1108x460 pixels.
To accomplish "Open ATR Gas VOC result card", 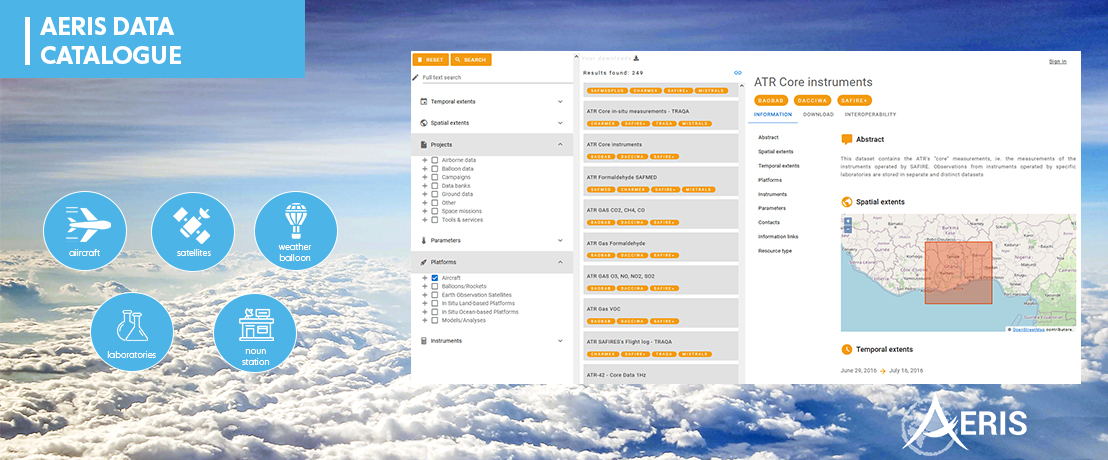I will [659, 312].
